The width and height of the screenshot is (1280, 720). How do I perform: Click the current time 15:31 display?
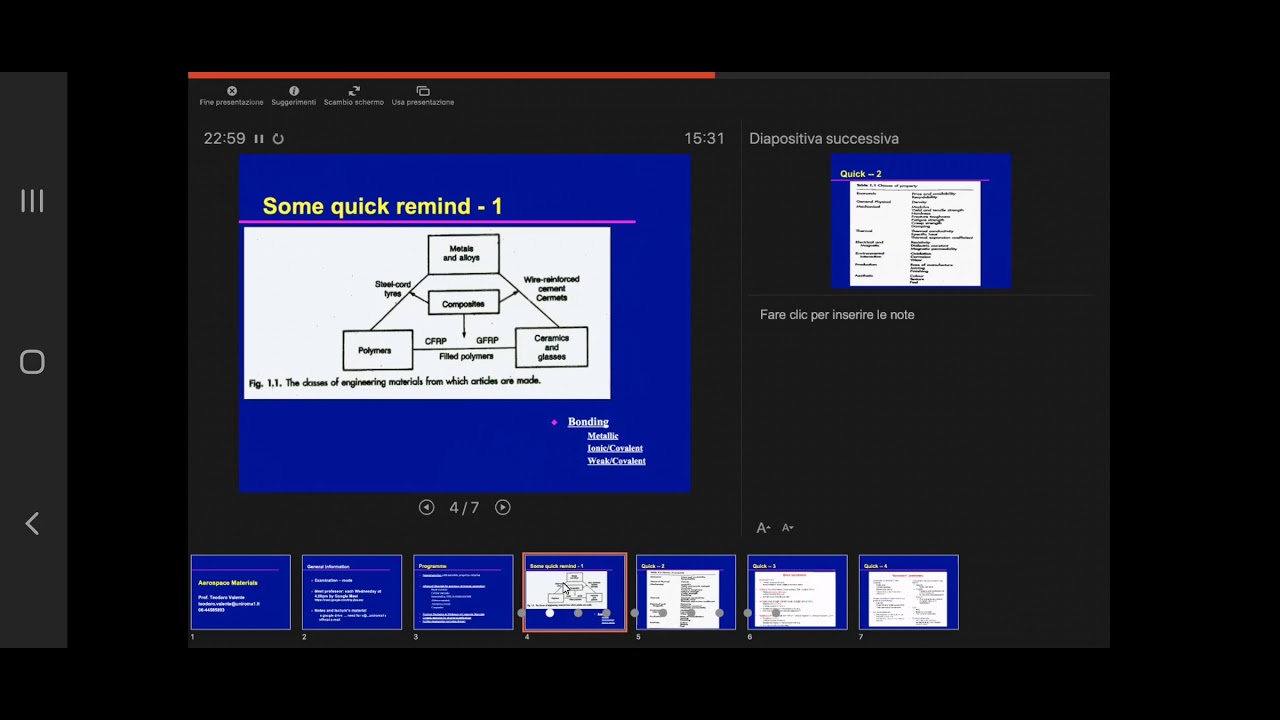point(704,139)
